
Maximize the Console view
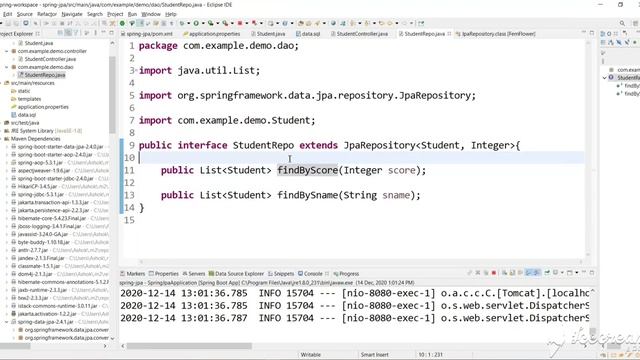point(591,273)
